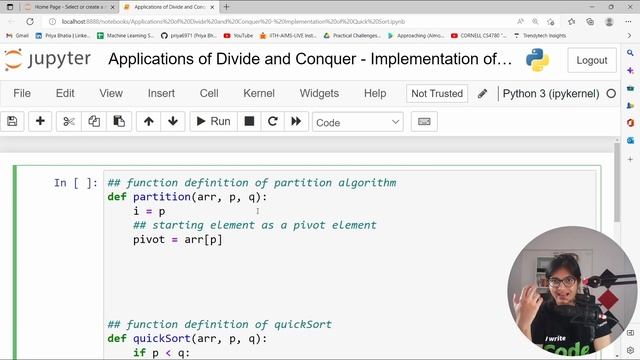Run the selected cell
The width and height of the screenshot is (640, 360).
point(213,121)
